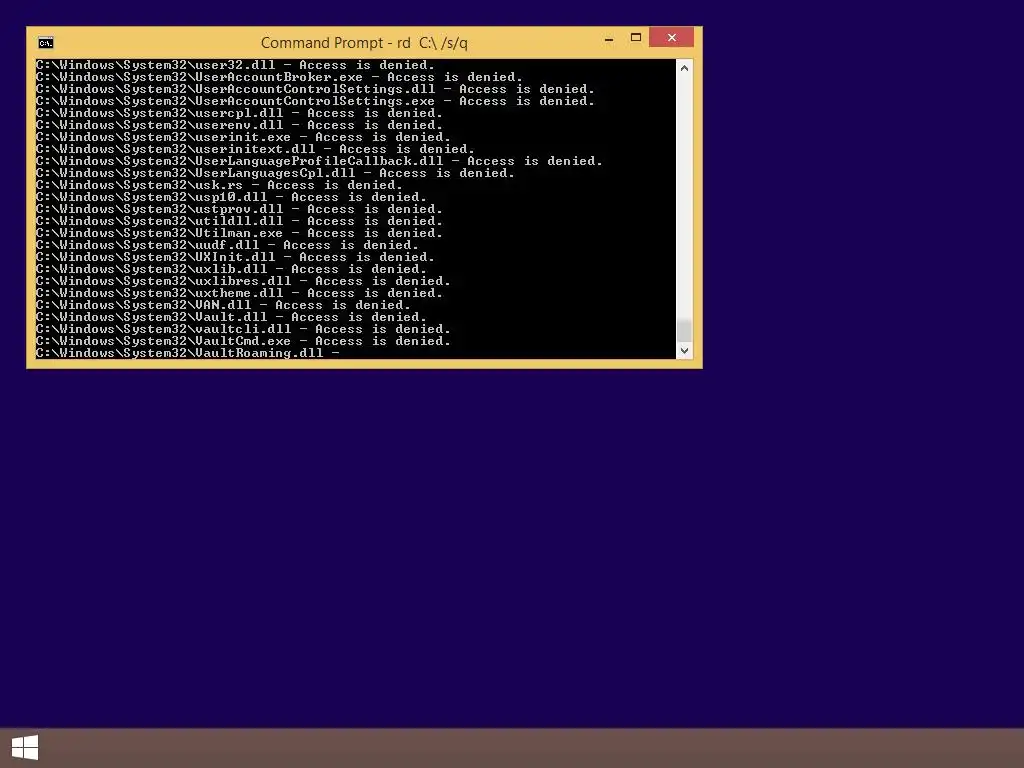Image resolution: width=1024 pixels, height=768 pixels.
Task: Select the usercpl.dll line
Action: point(239,113)
